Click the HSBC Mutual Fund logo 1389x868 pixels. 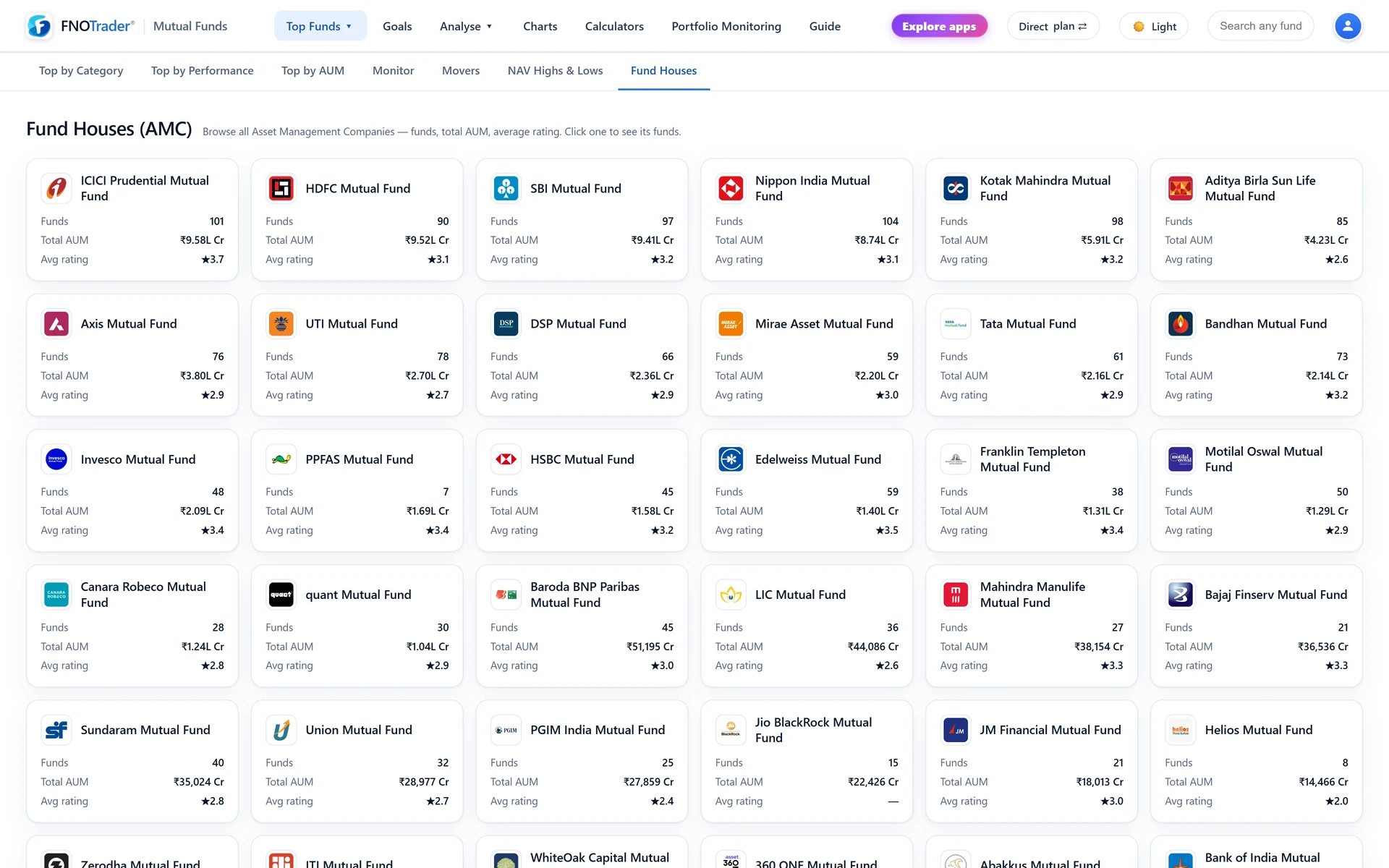tap(506, 459)
